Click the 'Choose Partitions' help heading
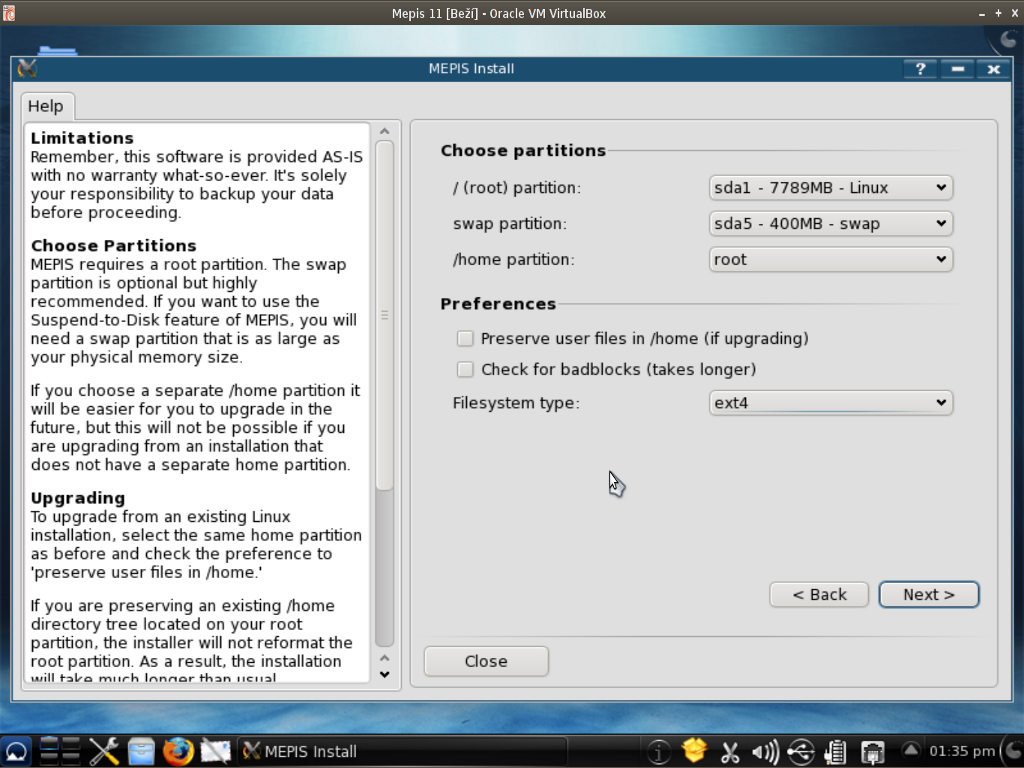The height and width of the screenshot is (768, 1024). 114,246
